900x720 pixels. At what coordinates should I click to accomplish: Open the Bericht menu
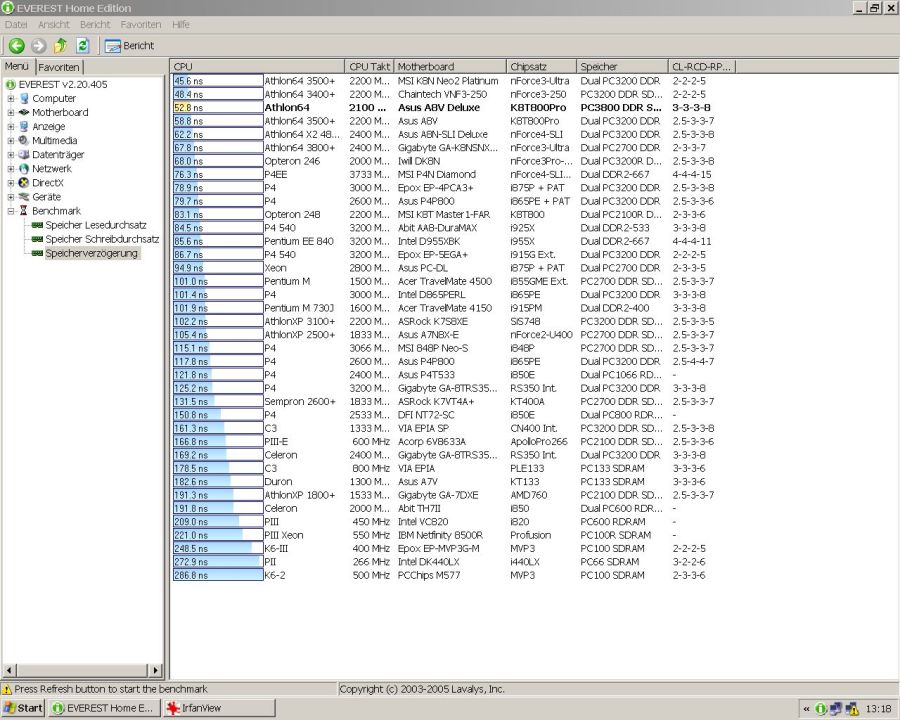(x=95, y=25)
